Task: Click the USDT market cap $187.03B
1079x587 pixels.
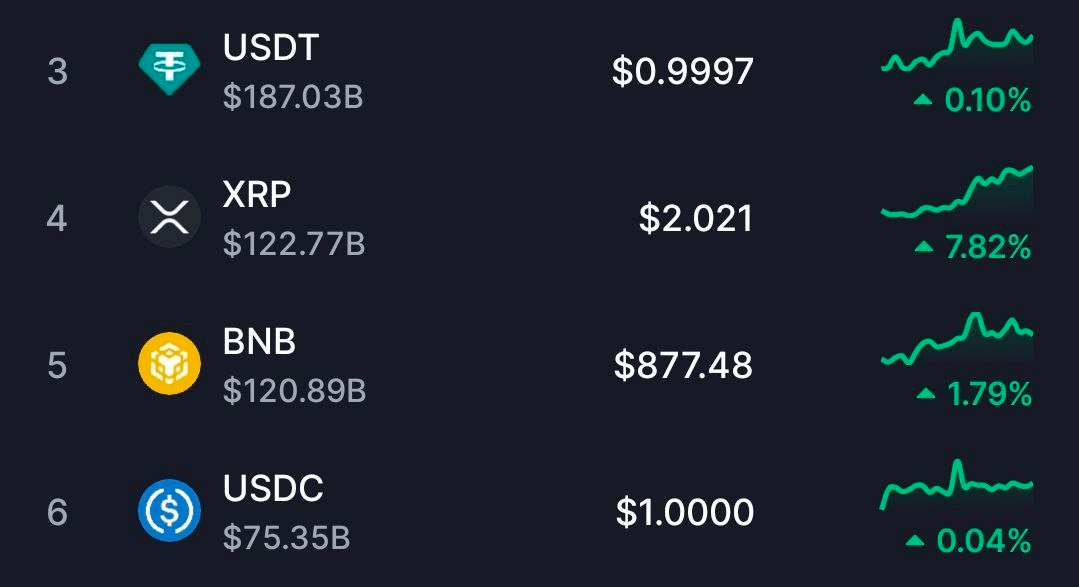Action: [293, 97]
